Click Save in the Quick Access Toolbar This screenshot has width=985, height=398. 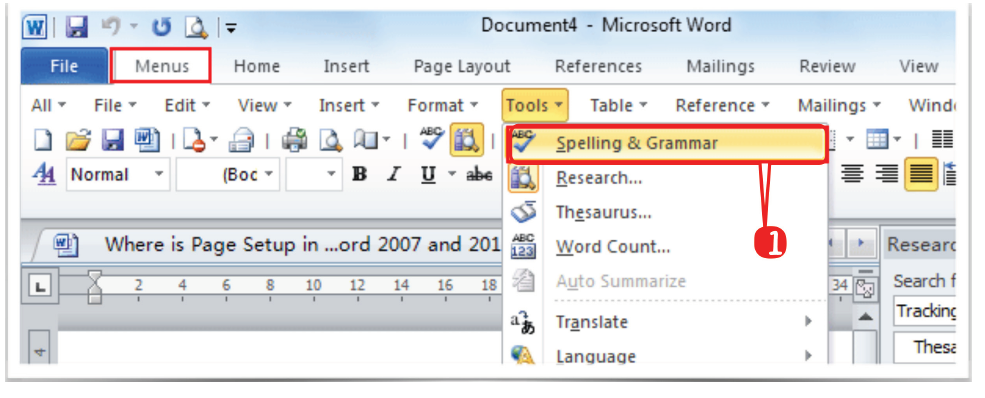(76, 27)
